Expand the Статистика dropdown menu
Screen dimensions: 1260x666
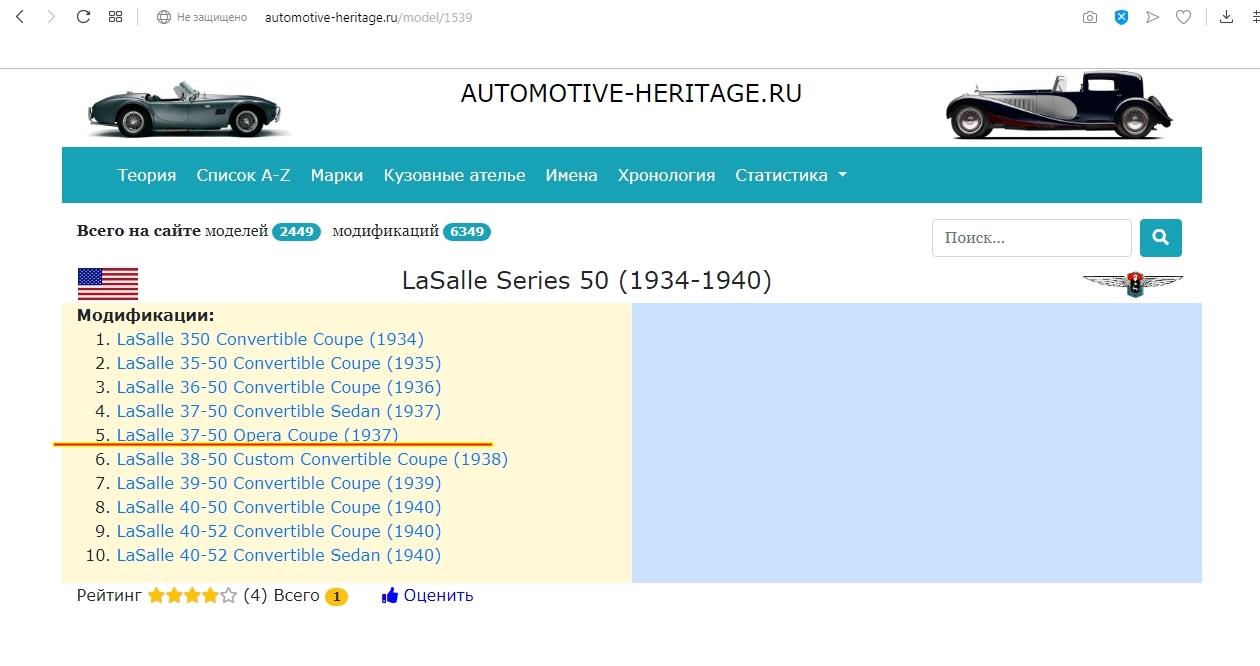pyautogui.click(x=790, y=175)
